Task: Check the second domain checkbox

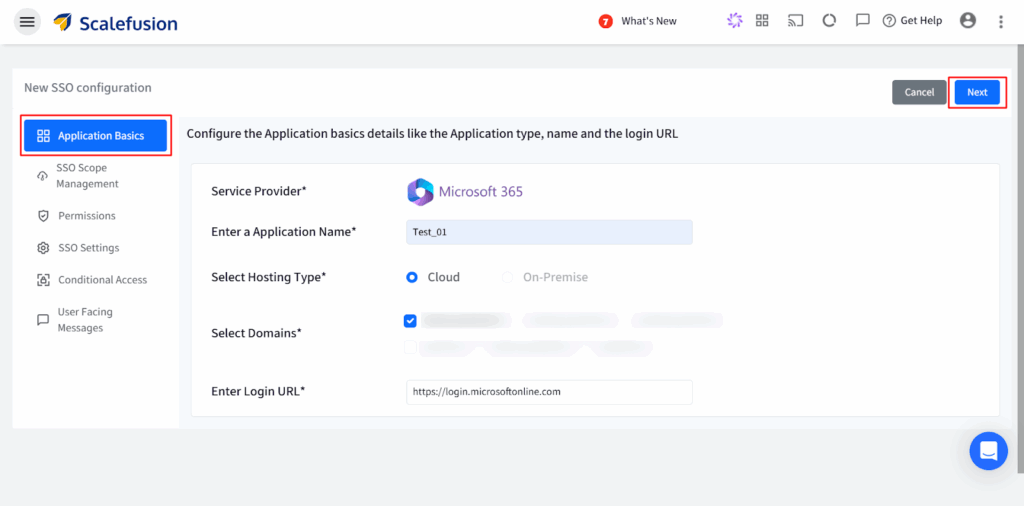Action: click(410, 348)
